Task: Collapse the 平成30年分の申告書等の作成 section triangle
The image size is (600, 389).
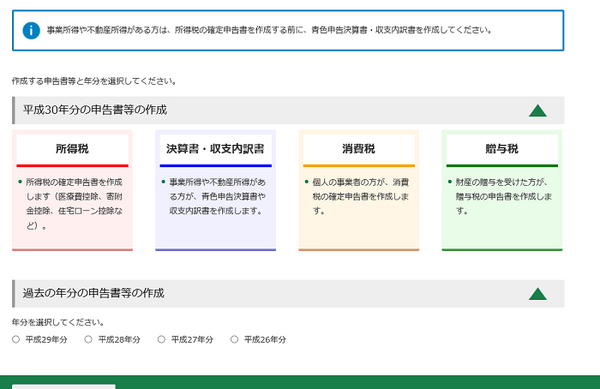Action: (x=538, y=111)
